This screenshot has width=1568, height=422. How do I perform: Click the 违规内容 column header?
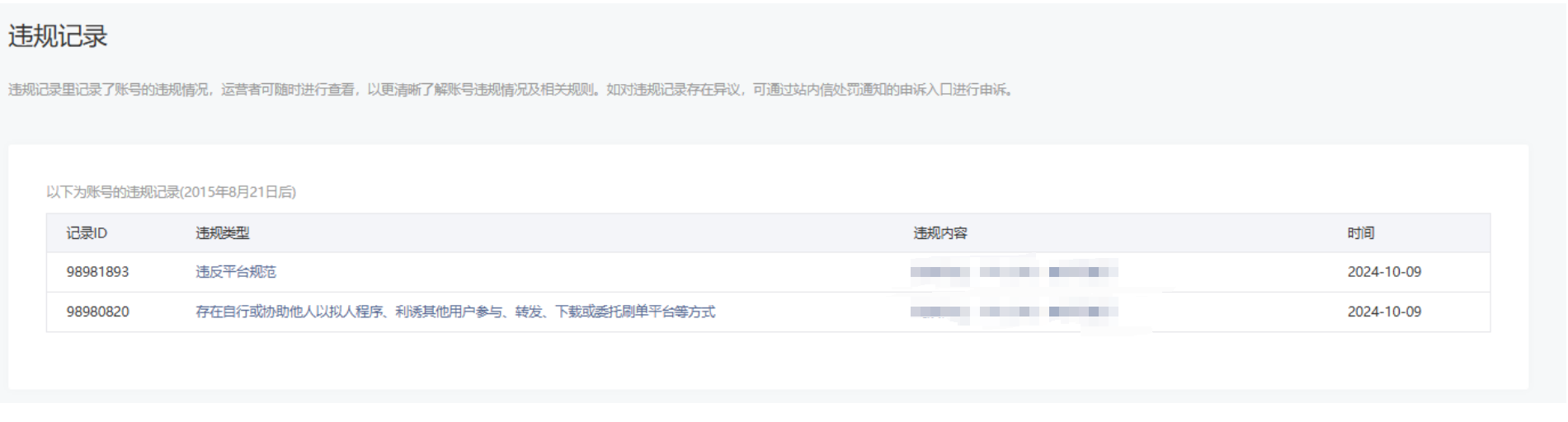pyautogui.click(x=940, y=233)
